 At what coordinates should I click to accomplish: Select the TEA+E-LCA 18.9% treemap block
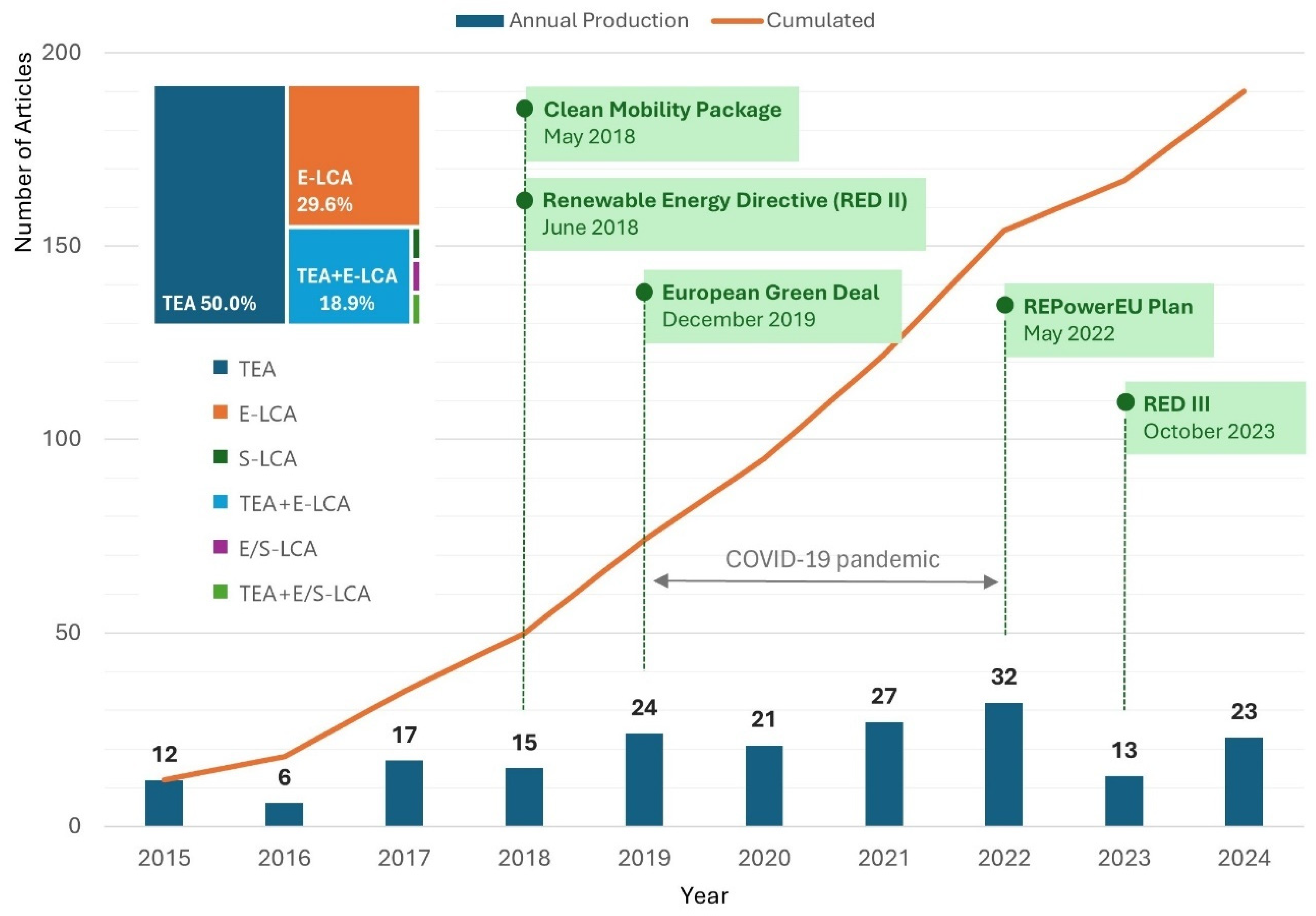[349, 276]
